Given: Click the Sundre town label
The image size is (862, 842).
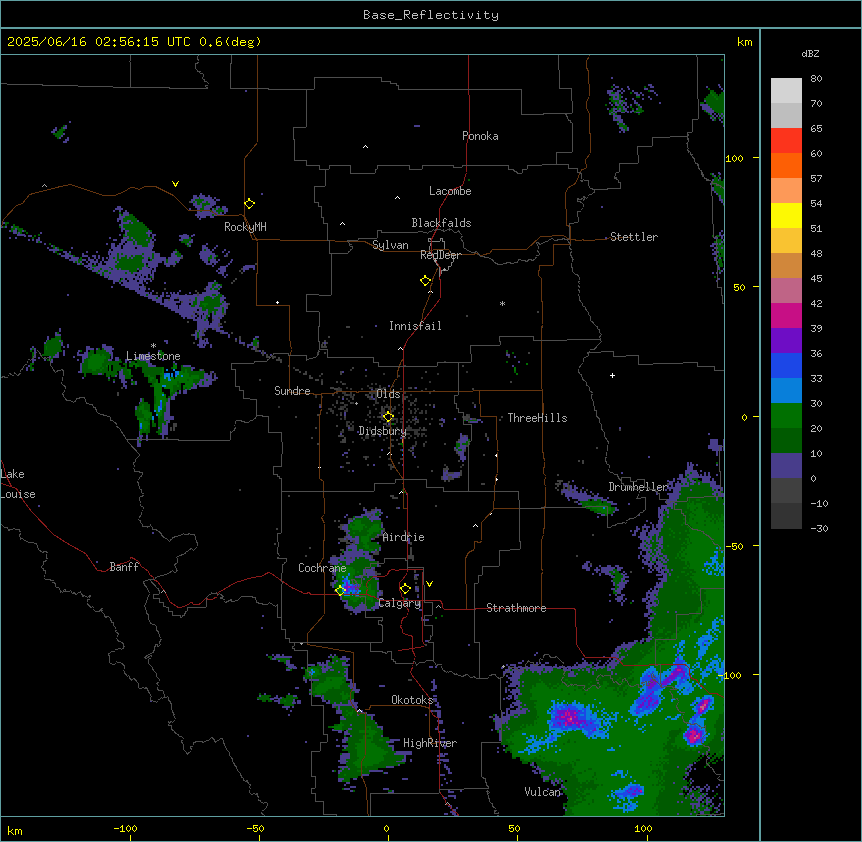Looking at the screenshot, I should (x=292, y=391).
